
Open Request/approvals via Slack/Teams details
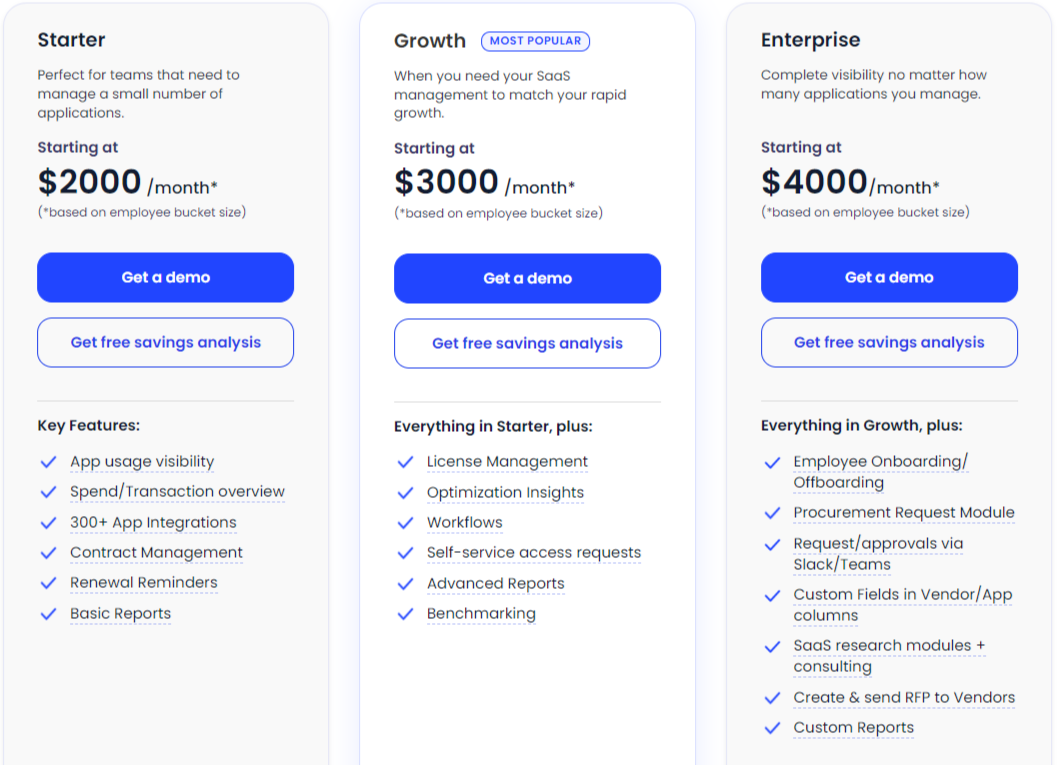(878, 553)
